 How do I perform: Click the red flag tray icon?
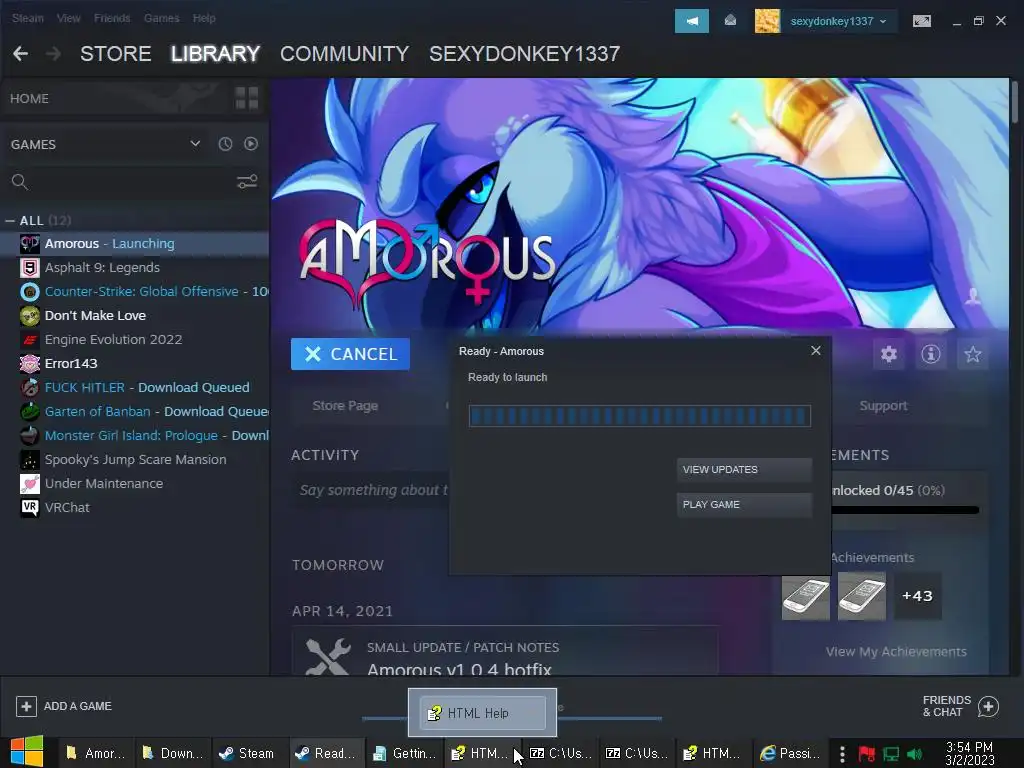click(x=867, y=754)
